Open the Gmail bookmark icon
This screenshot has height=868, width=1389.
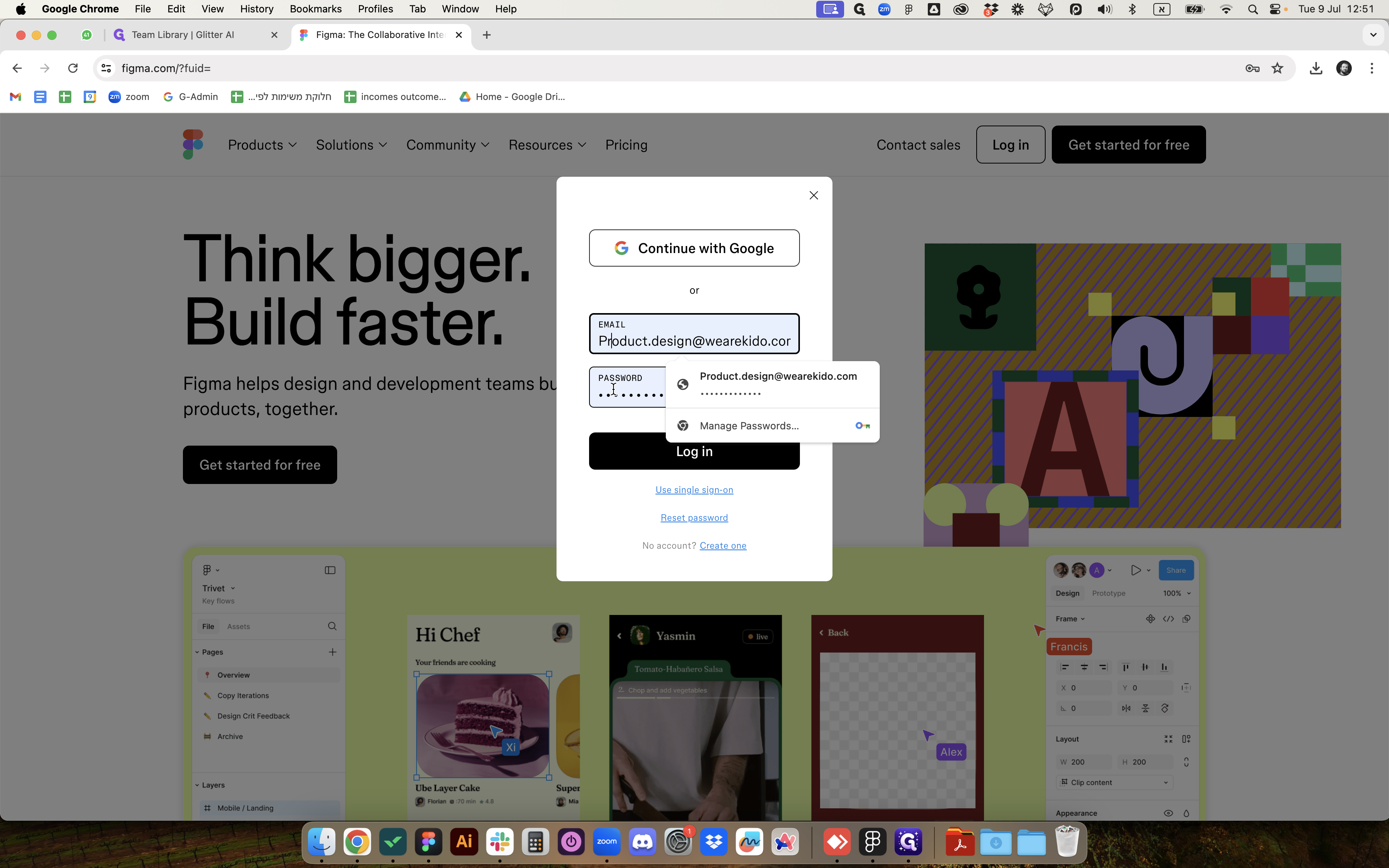[16, 96]
